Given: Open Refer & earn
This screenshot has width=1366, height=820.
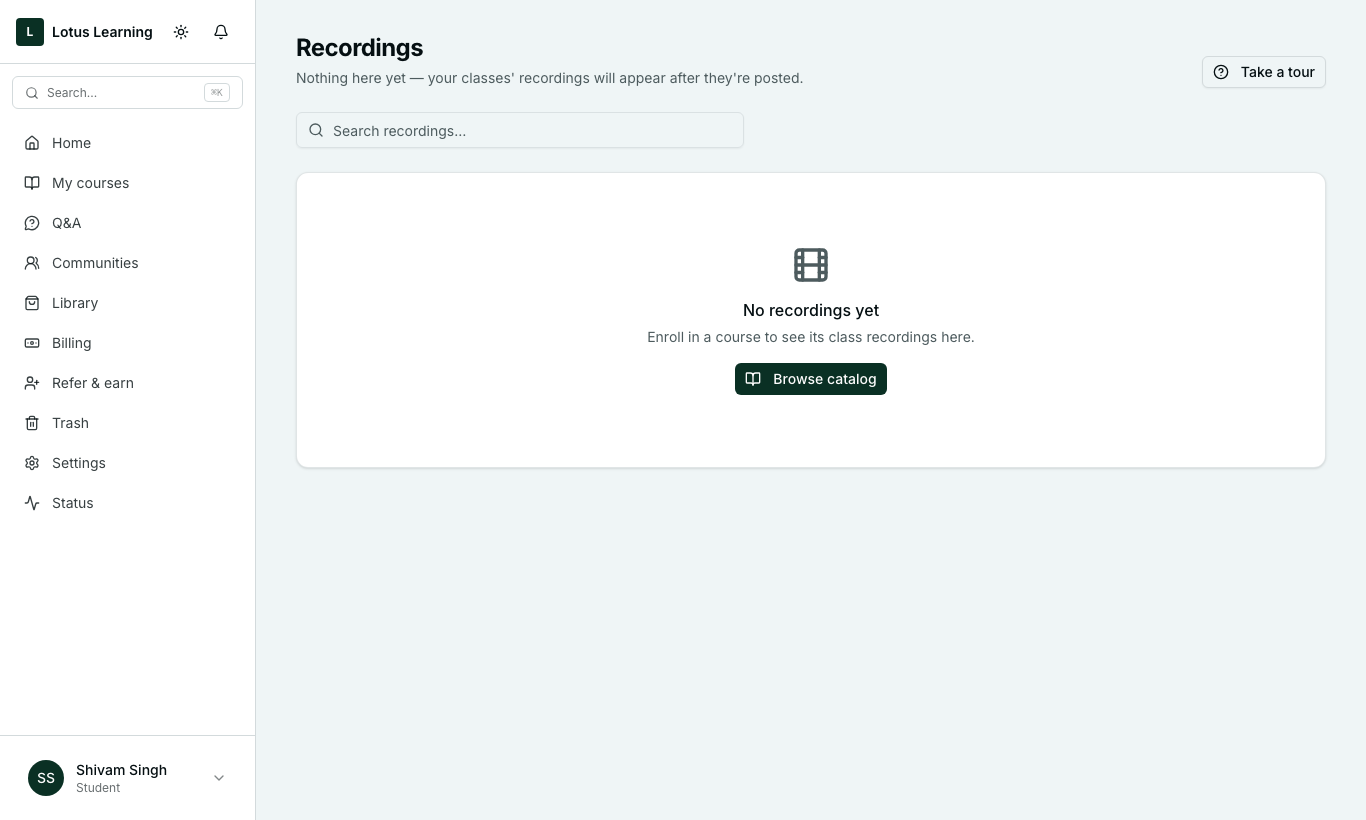Looking at the screenshot, I should point(127,383).
